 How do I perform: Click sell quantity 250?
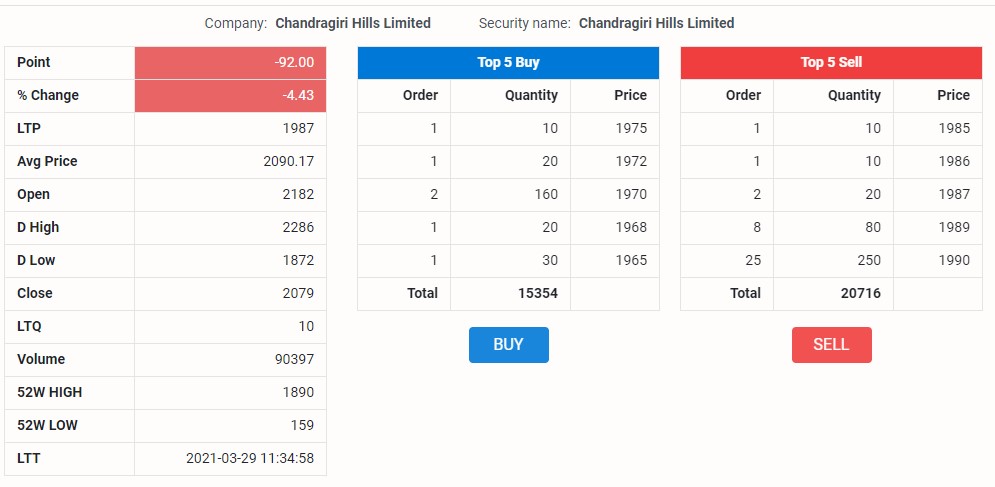click(869, 260)
